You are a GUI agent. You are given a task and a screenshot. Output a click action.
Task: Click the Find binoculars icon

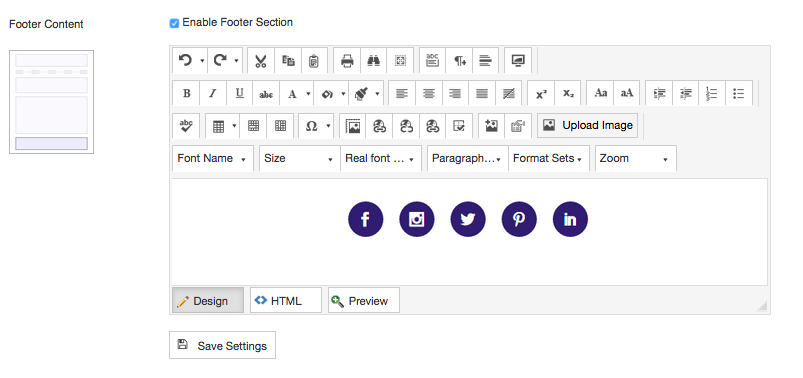[x=374, y=61]
